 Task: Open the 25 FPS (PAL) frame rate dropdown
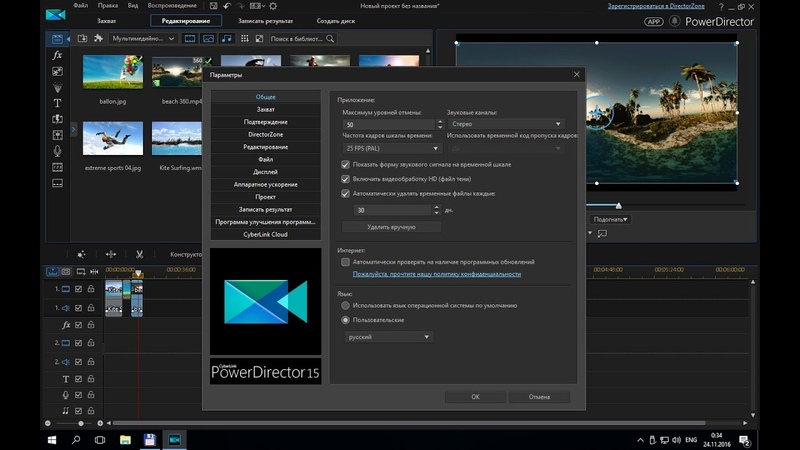point(390,148)
